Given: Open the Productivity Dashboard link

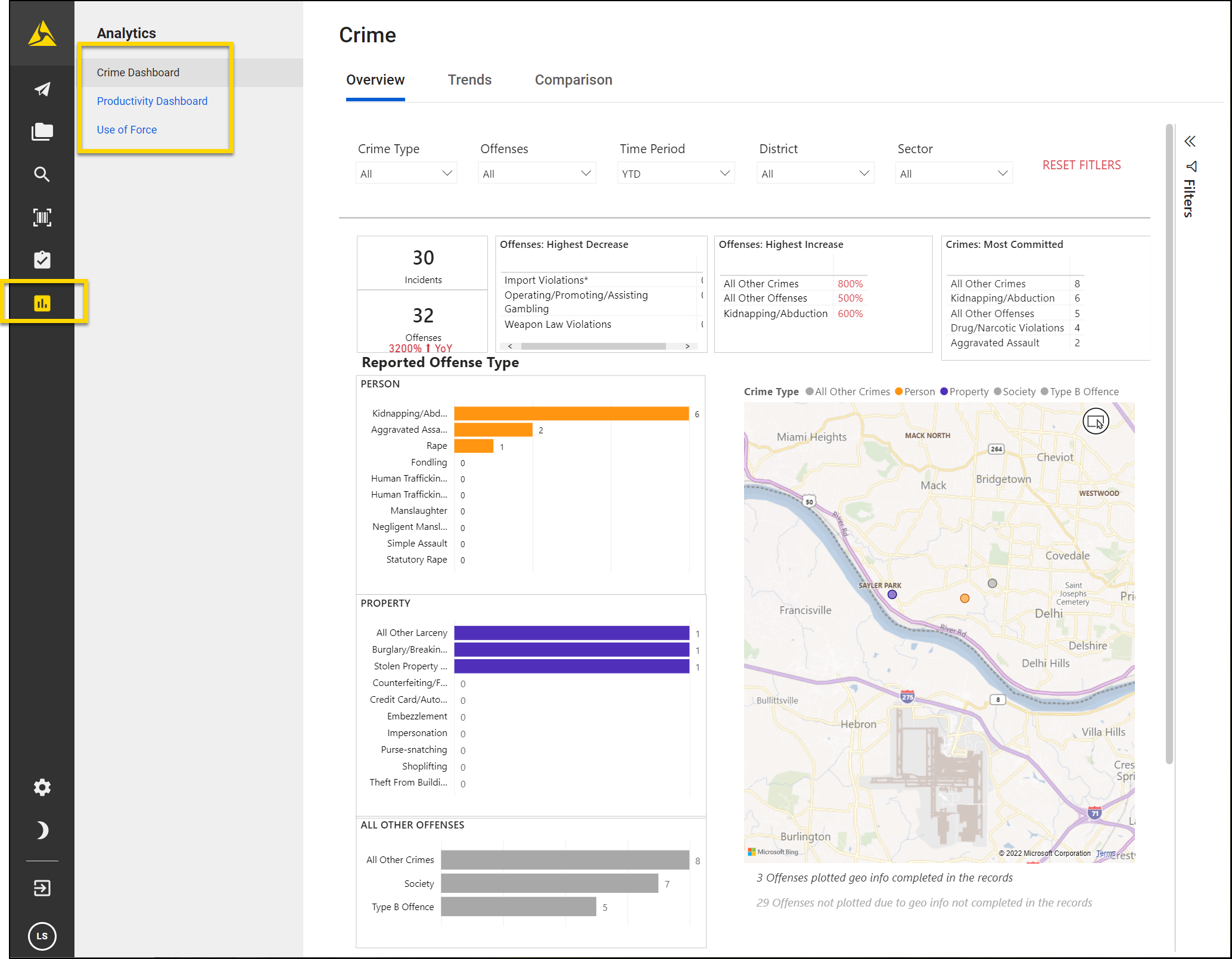Looking at the screenshot, I should (x=152, y=101).
